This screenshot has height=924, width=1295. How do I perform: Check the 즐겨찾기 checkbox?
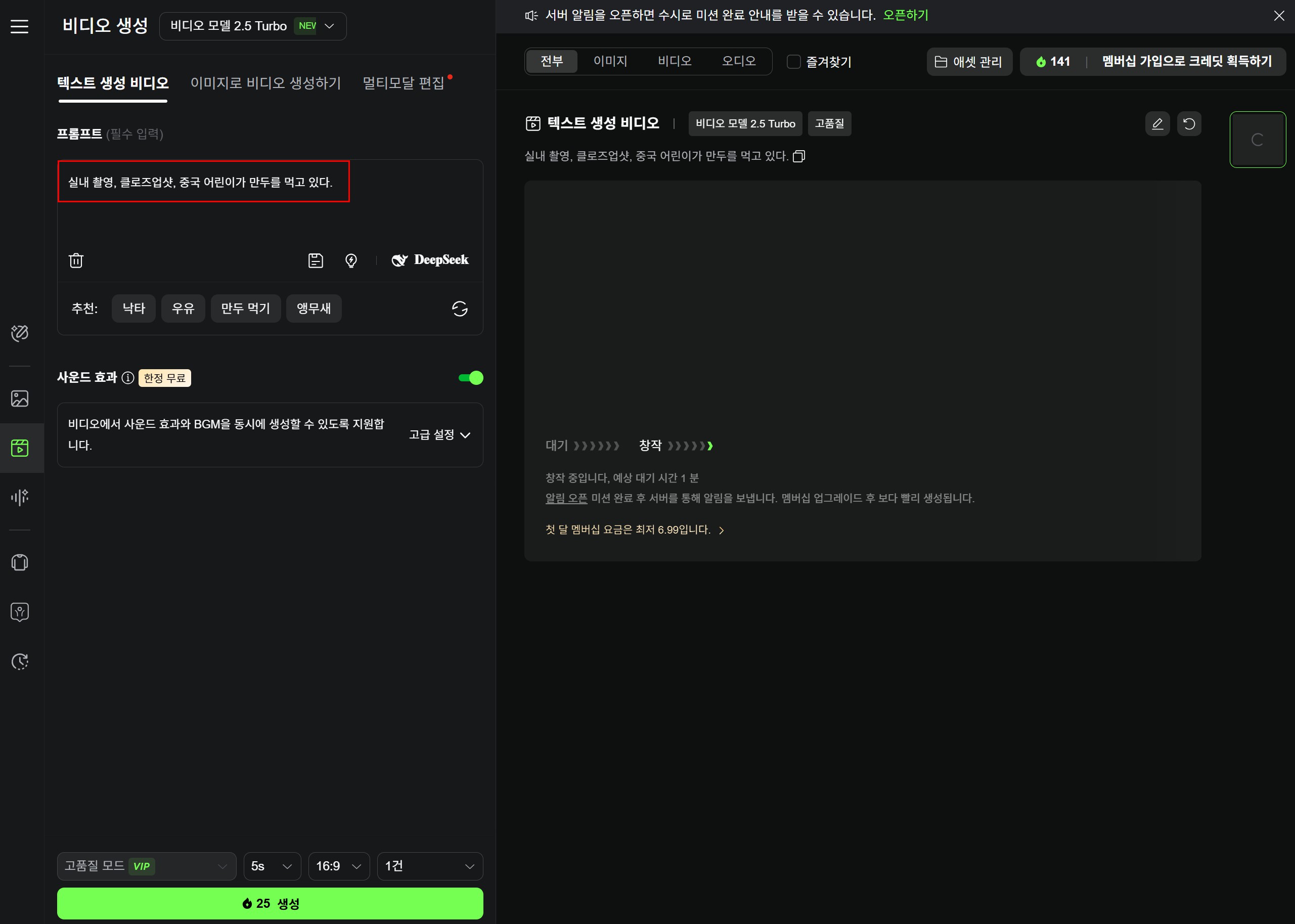point(793,62)
